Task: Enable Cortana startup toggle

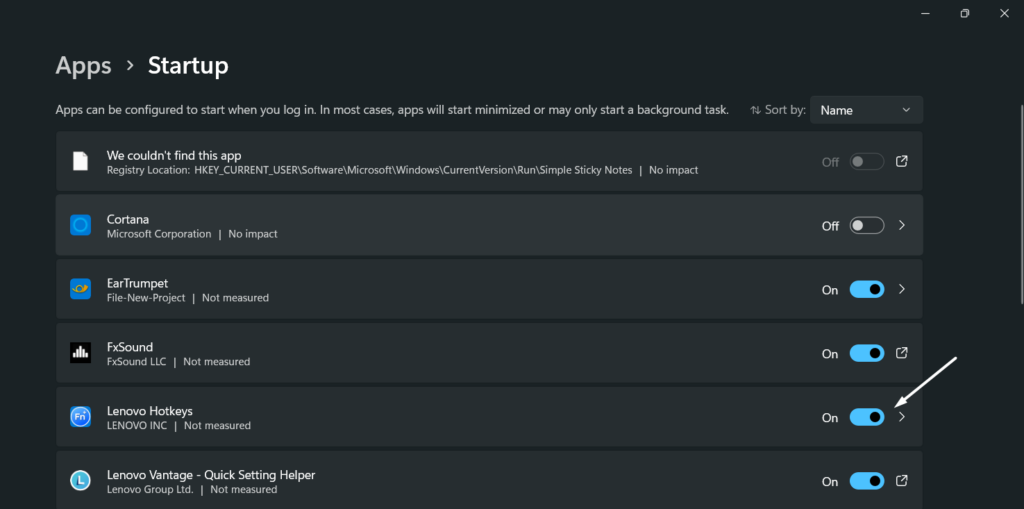Action: point(867,225)
